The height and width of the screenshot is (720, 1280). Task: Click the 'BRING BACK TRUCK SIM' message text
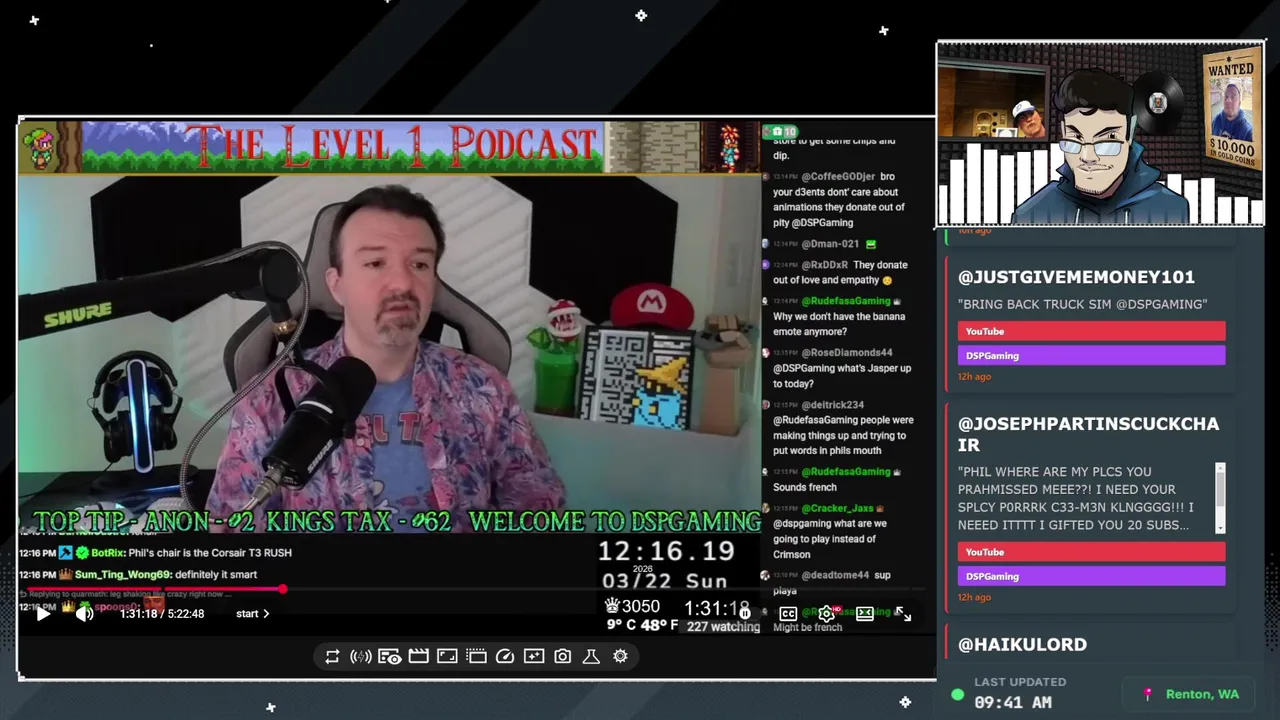1082,304
